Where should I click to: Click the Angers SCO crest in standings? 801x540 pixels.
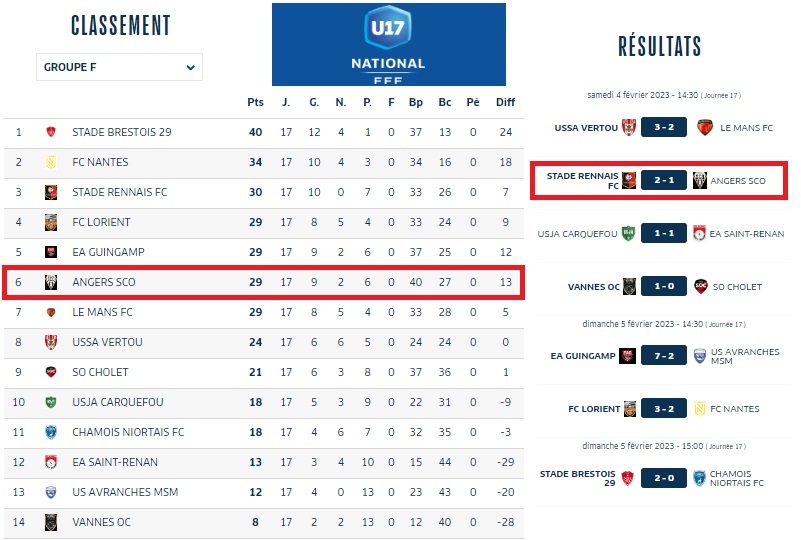tap(51, 282)
